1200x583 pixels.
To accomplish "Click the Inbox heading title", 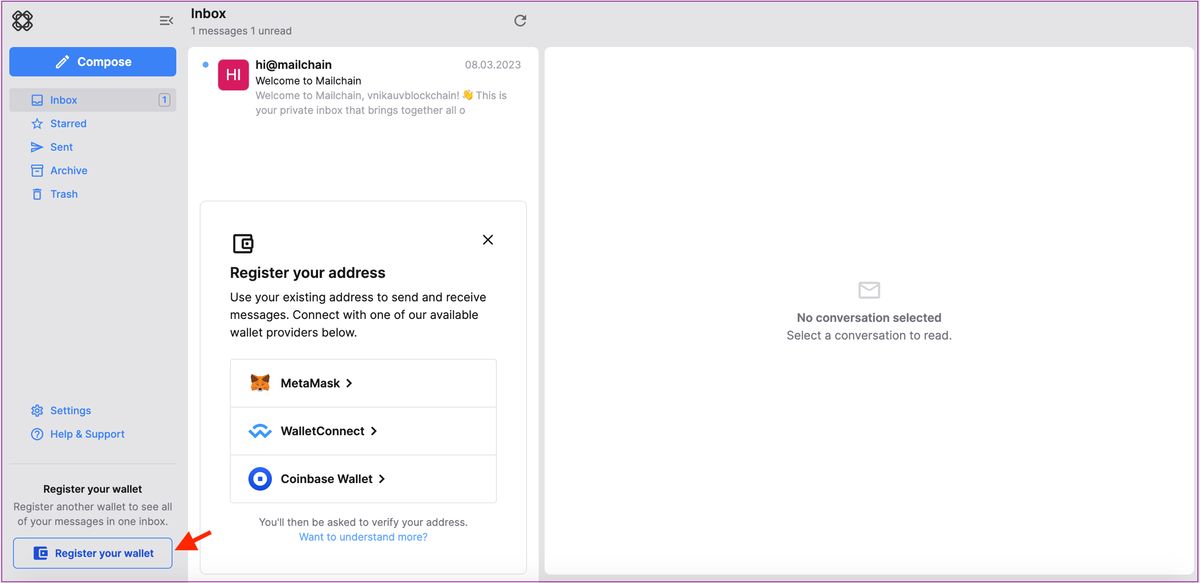I will pyautogui.click(x=209, y=14).
